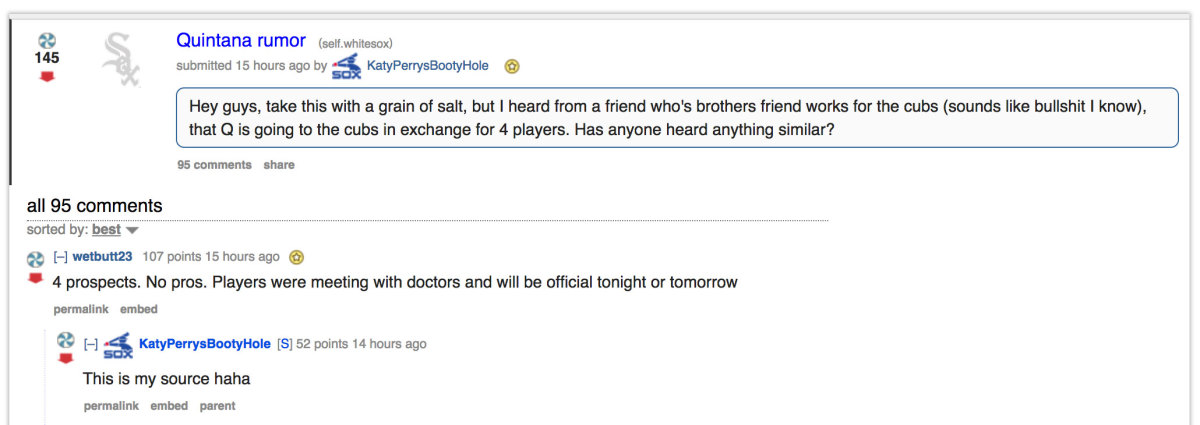Upvote the Quintana rumor post
1200x425 pixels.
pos(46,40)
